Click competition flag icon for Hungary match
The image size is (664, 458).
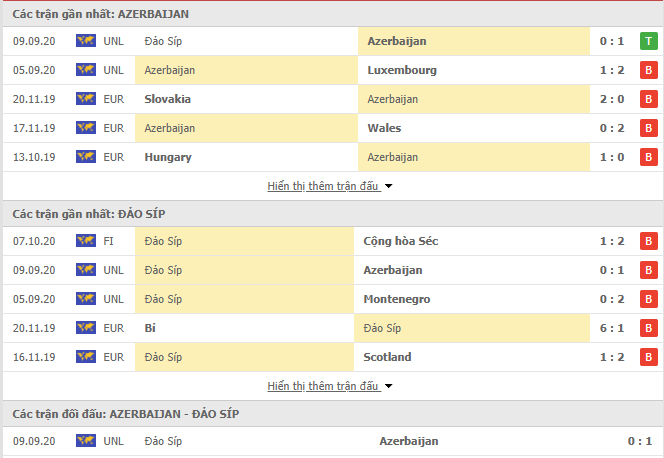86,157
